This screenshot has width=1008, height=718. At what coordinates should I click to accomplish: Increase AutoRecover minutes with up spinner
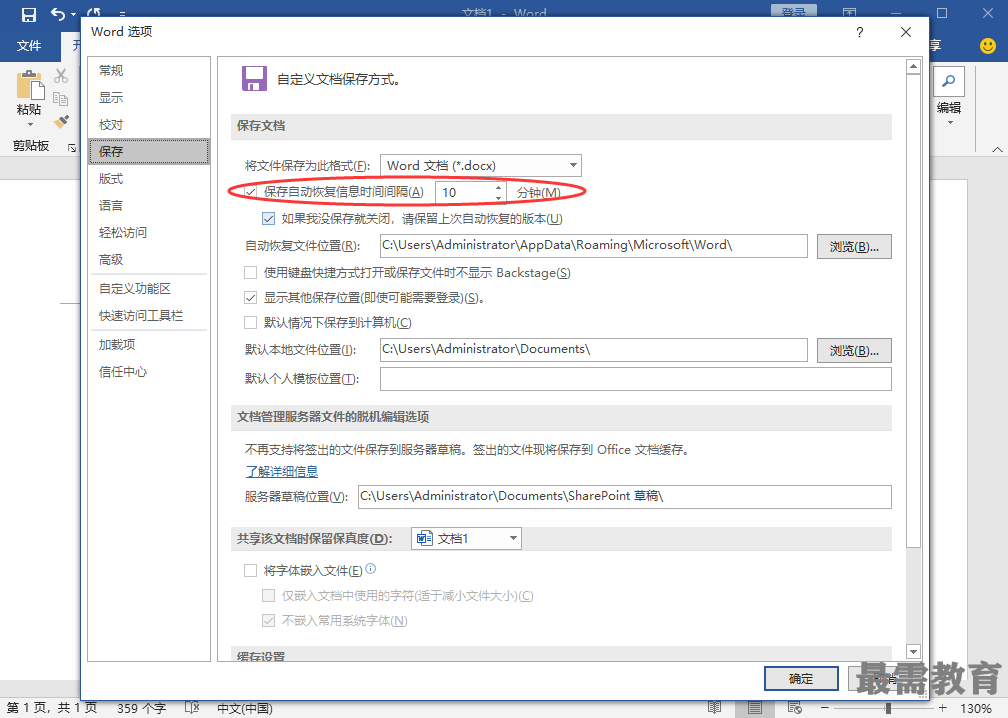point(498,187)
